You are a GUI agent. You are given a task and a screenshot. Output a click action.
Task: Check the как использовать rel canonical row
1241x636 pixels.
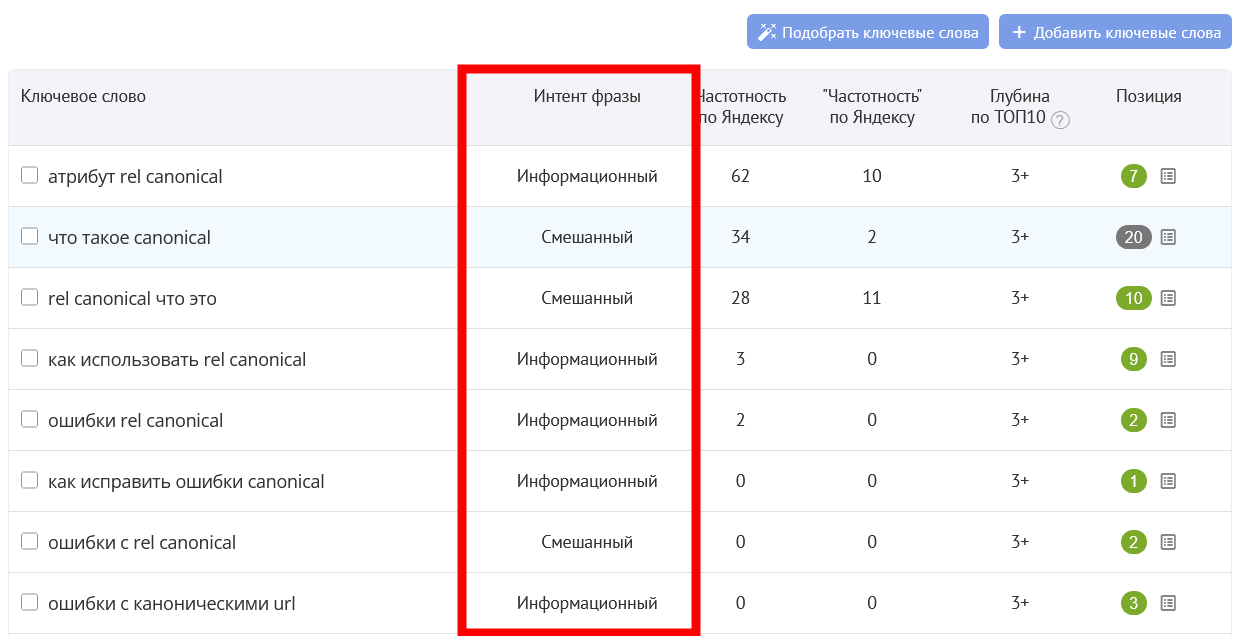click(x=30, y=358)
